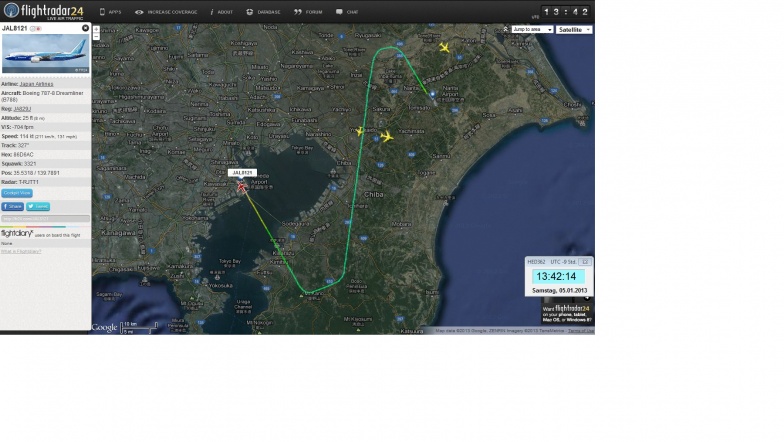Click the Narita Airport blue pin marker

coord(432,96)
